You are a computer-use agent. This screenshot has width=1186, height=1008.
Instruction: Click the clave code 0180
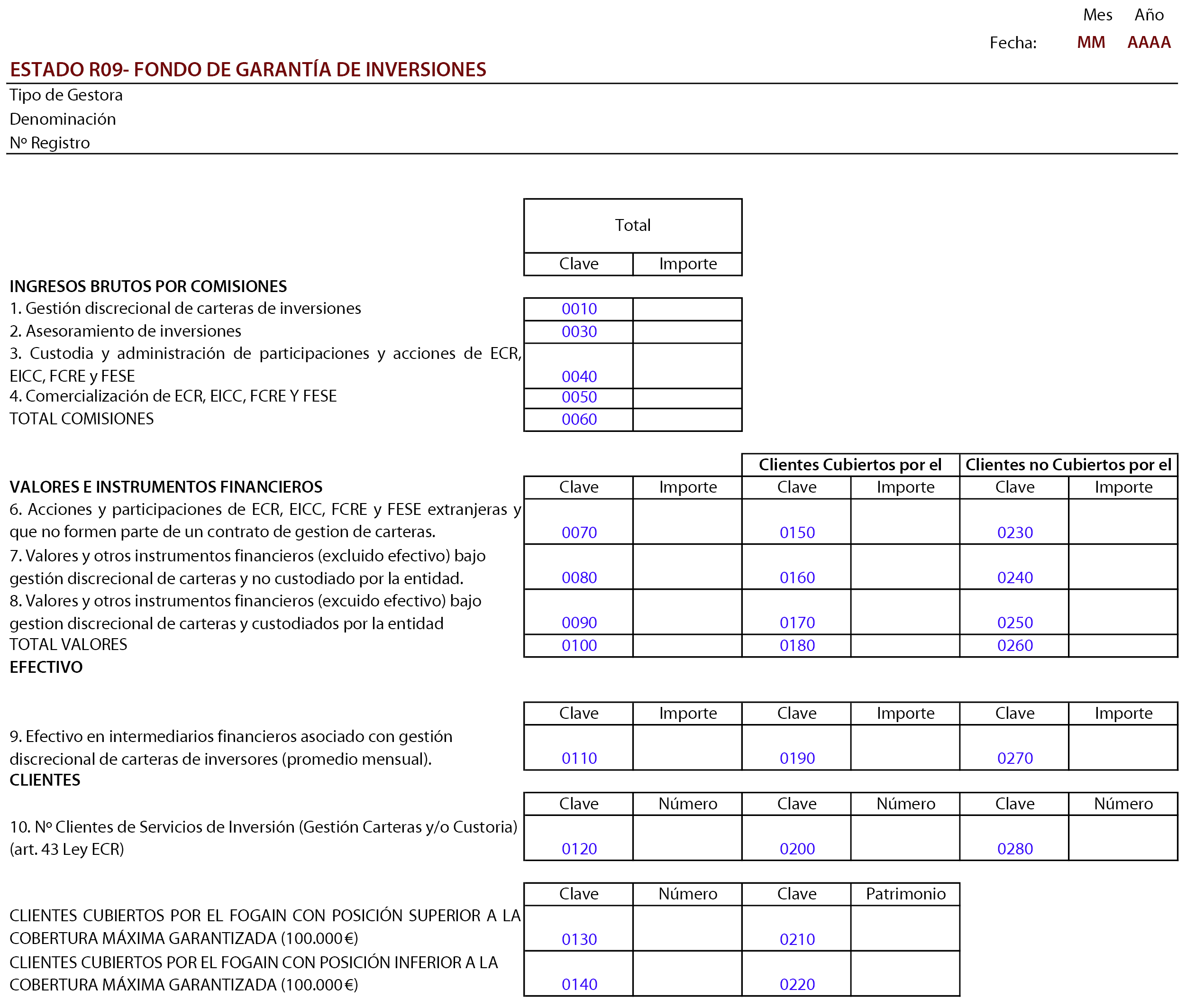point(797,646)
